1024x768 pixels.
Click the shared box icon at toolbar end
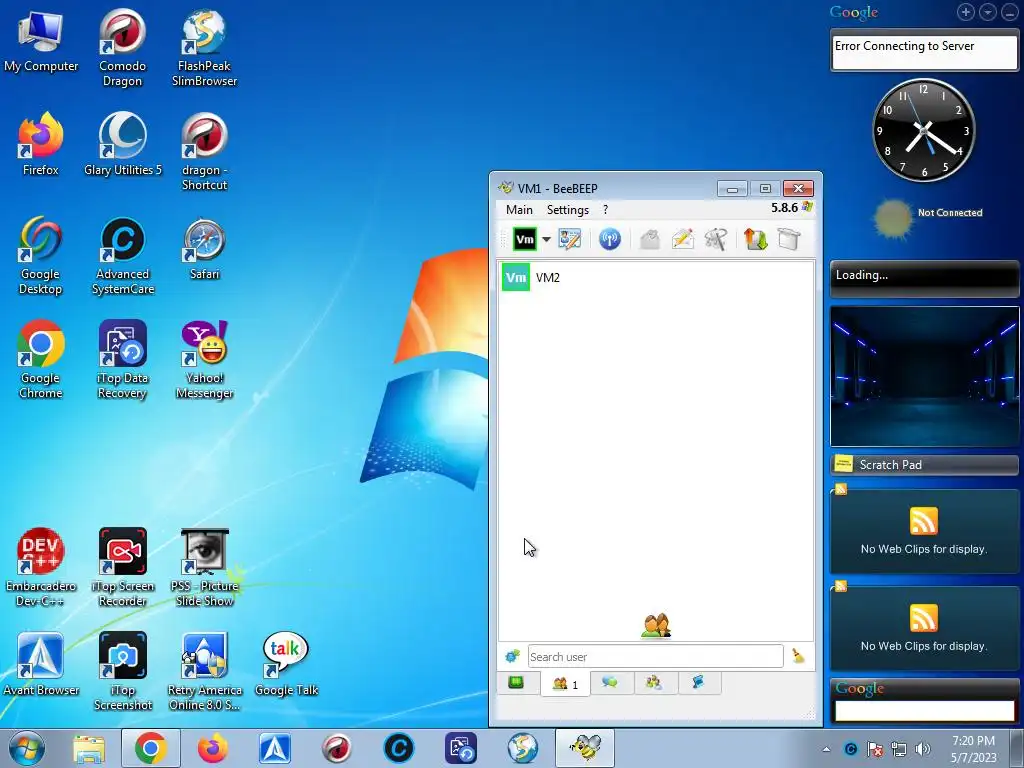tap(789, 239)
